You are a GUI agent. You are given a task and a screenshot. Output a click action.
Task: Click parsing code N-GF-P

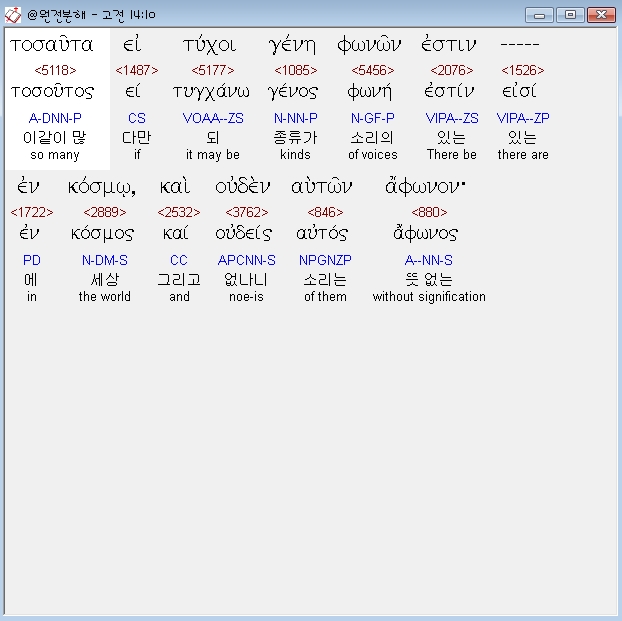[373, 118]
